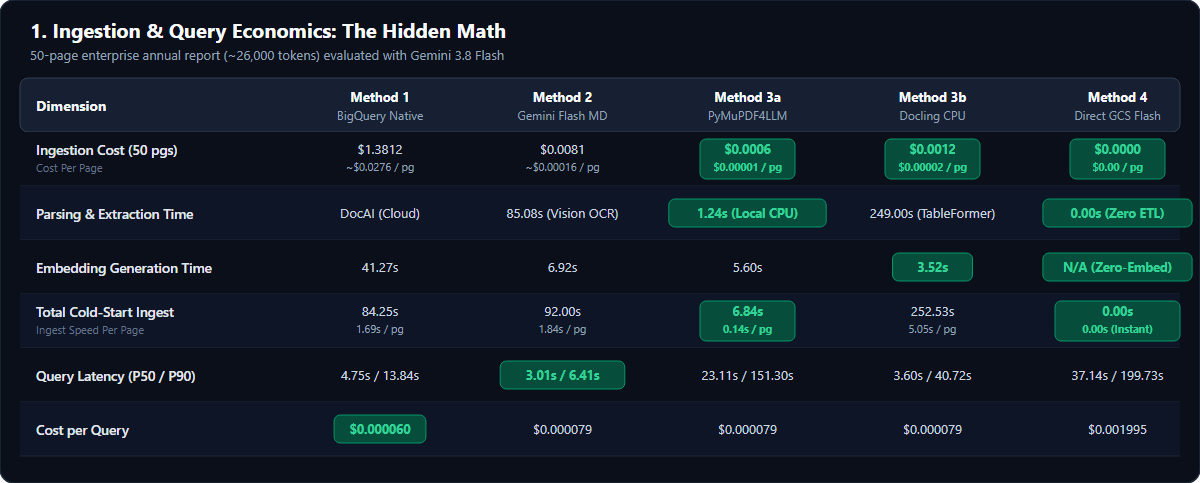
Task: Click the subtitle mentioning Gemini 3.8 Flash
Action: [267, 56]
